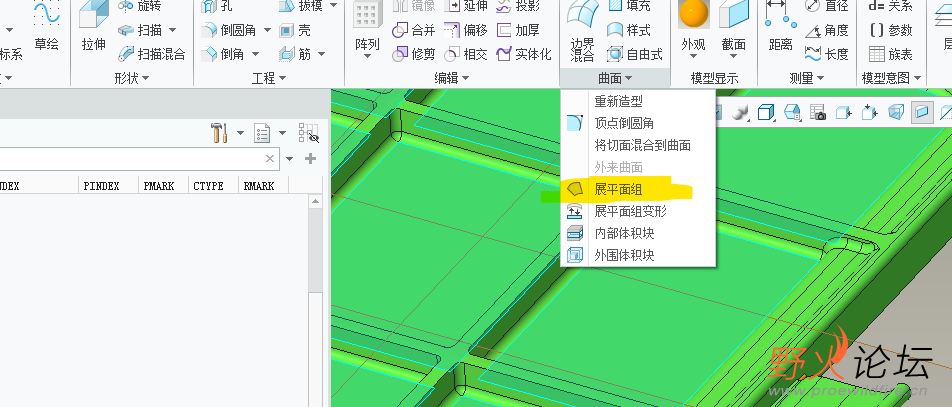The image size is (952, 407).
Task: Open the 扫描 sweep dropdown arrow
Action: pyautogui.click(x=172, y=30)
